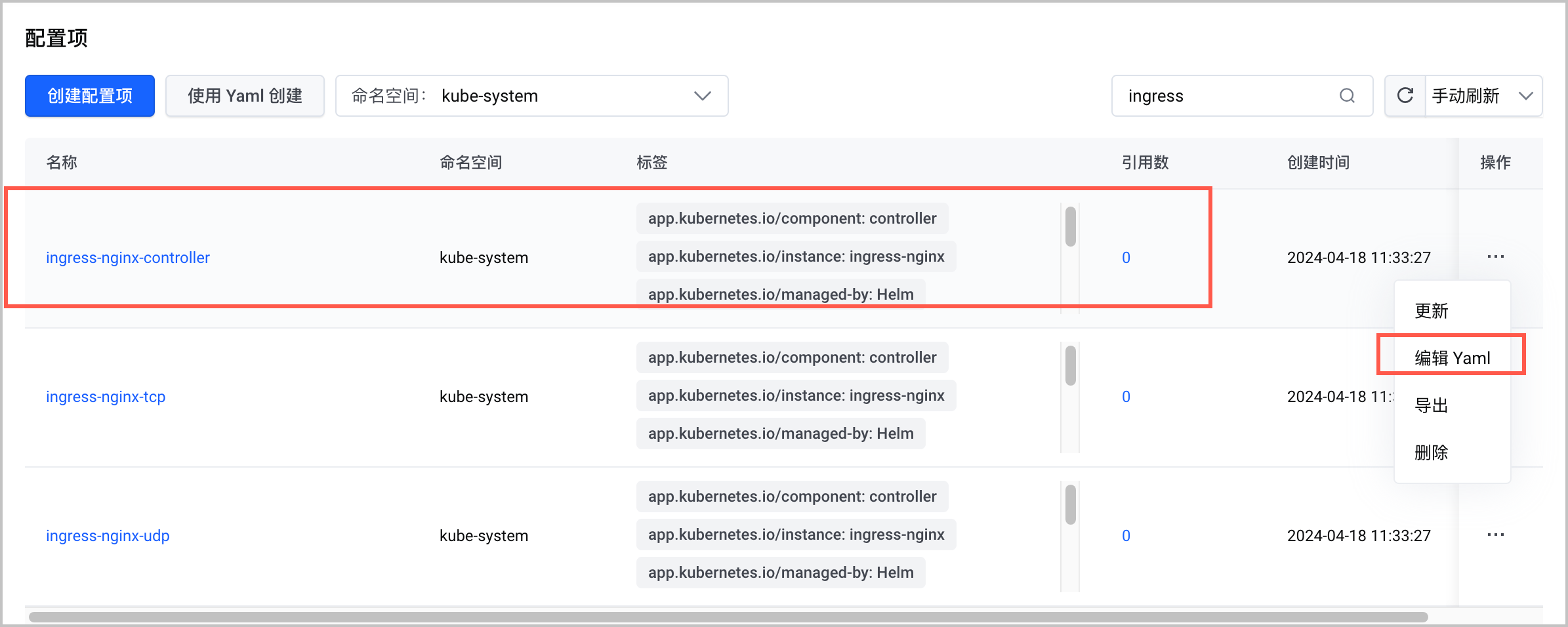The width and height of the screenshot is (1568, 627).
Task: Open the ingress-nginx-tcp config link
Action: click(106, 397)
